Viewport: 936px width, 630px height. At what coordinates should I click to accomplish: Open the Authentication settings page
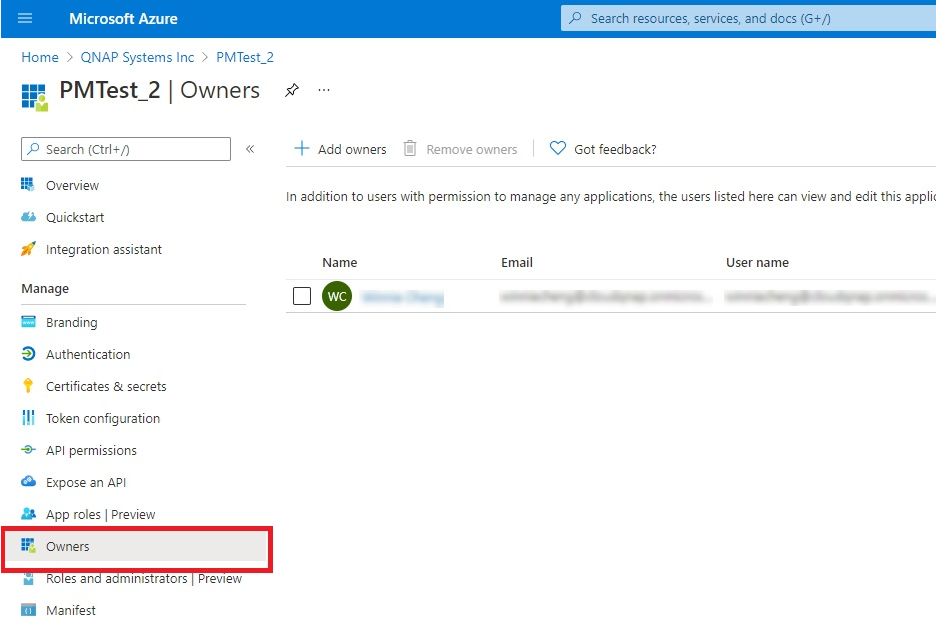point(88,354)
